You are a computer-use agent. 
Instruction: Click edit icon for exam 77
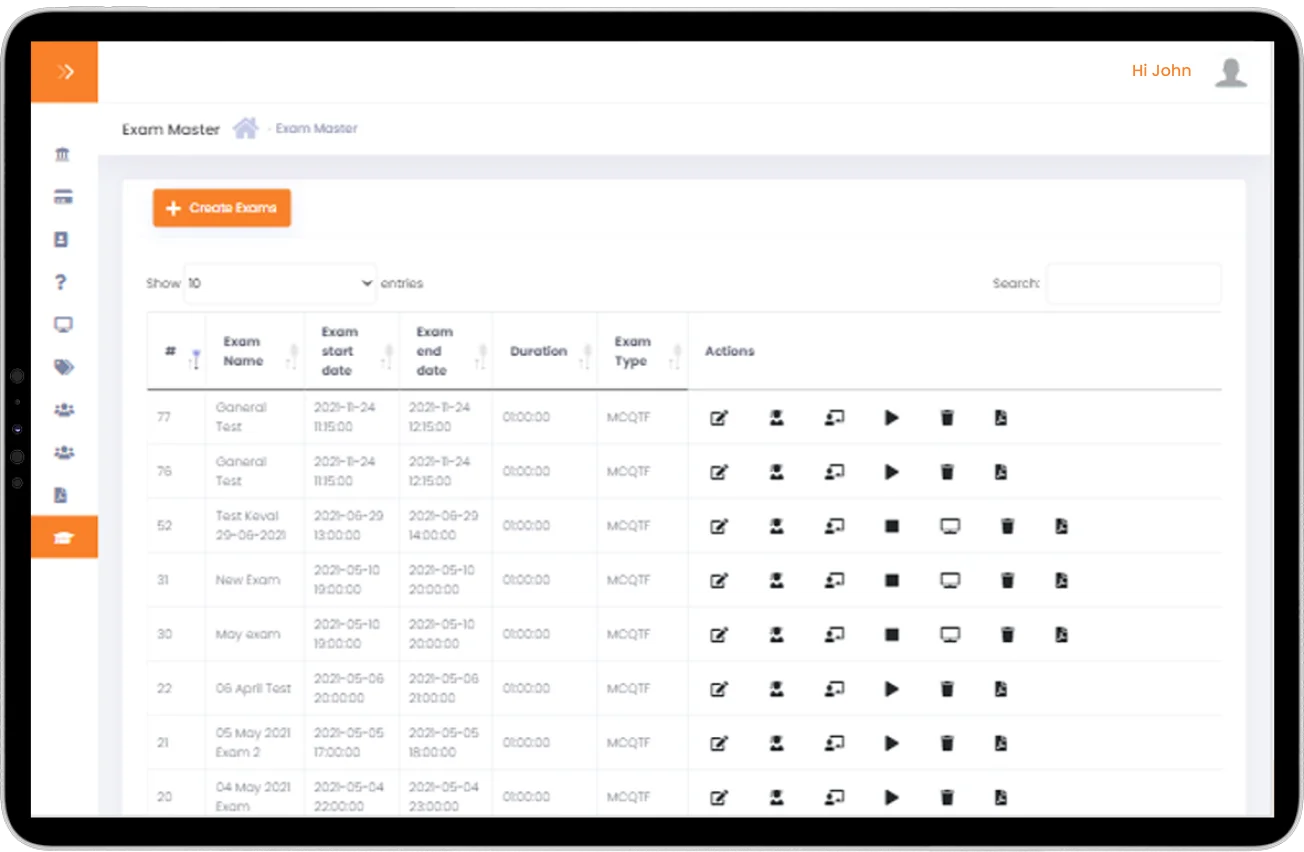(718, 418)
